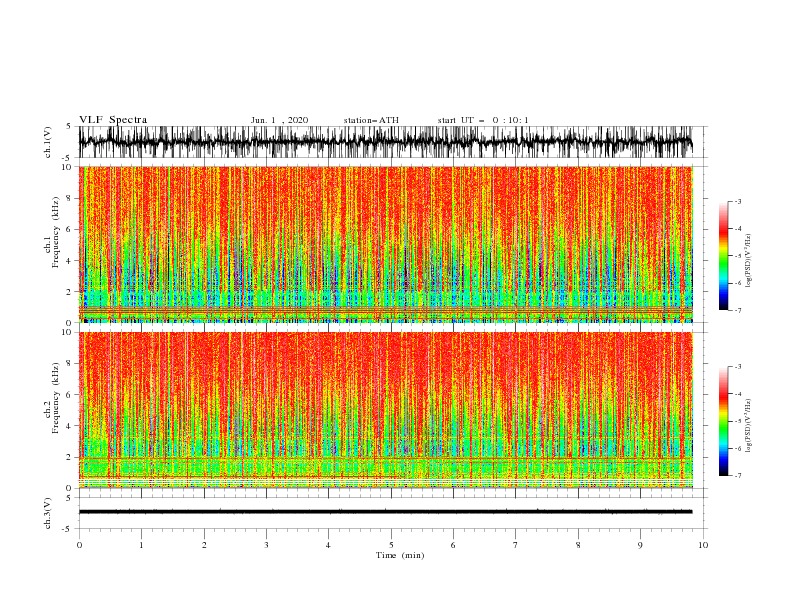
Task: Click the "-3" tick on ch.1 color bar
Action: coord(738,201)
